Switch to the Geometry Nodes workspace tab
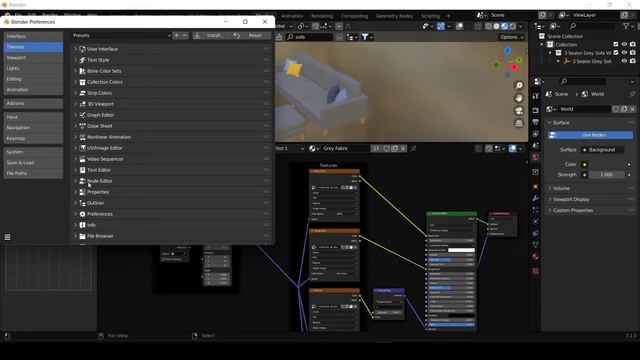Image resolution: width=640 pixels, height=360 pixels. [394, 16]
